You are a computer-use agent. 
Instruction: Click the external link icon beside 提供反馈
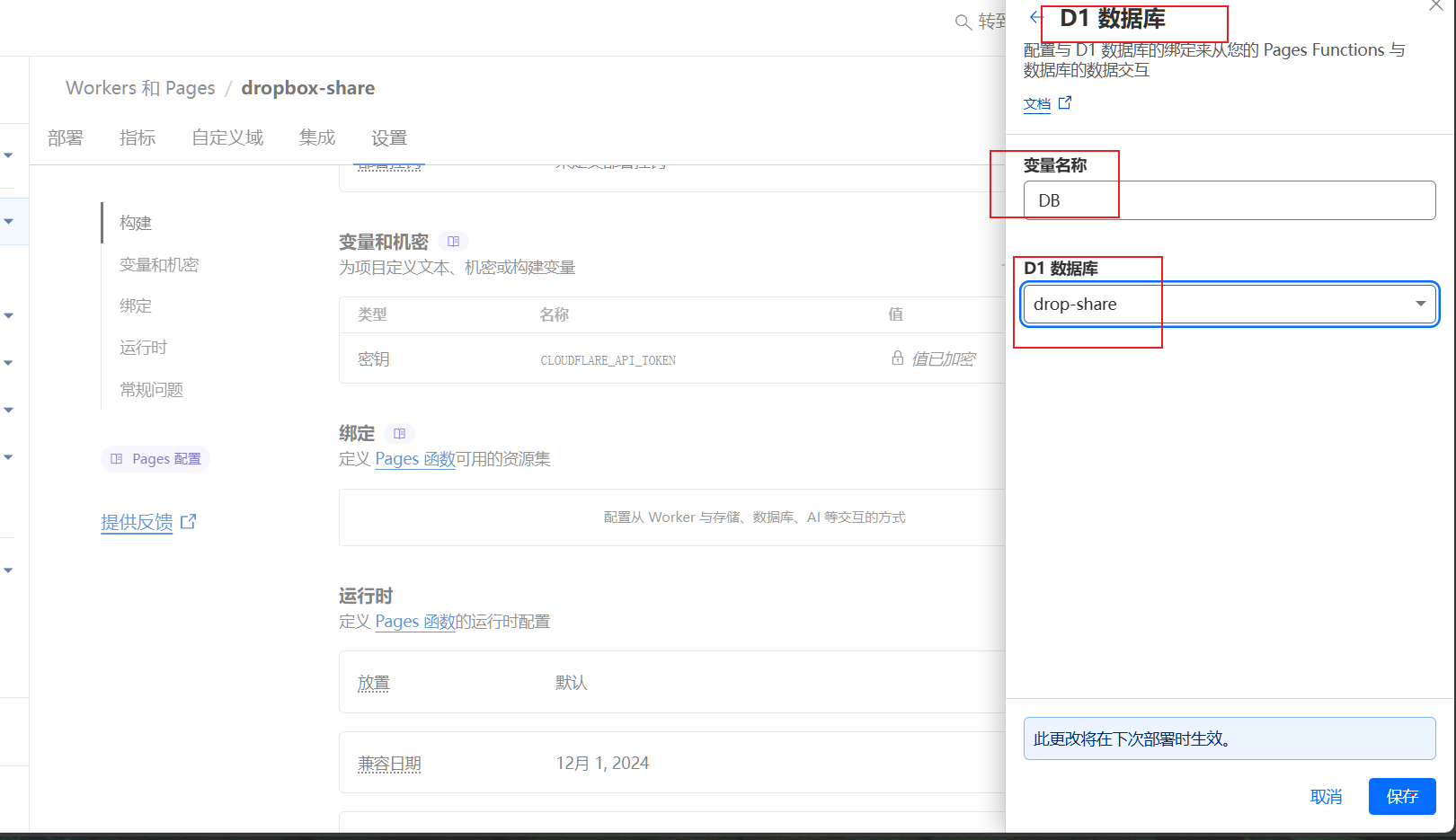[188, 522]
